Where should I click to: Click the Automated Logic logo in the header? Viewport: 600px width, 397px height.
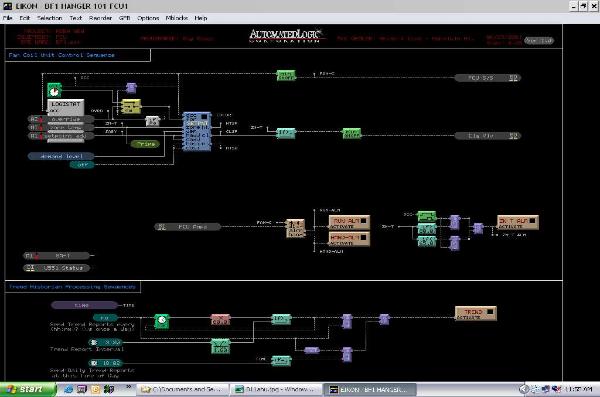click(285, 36)
